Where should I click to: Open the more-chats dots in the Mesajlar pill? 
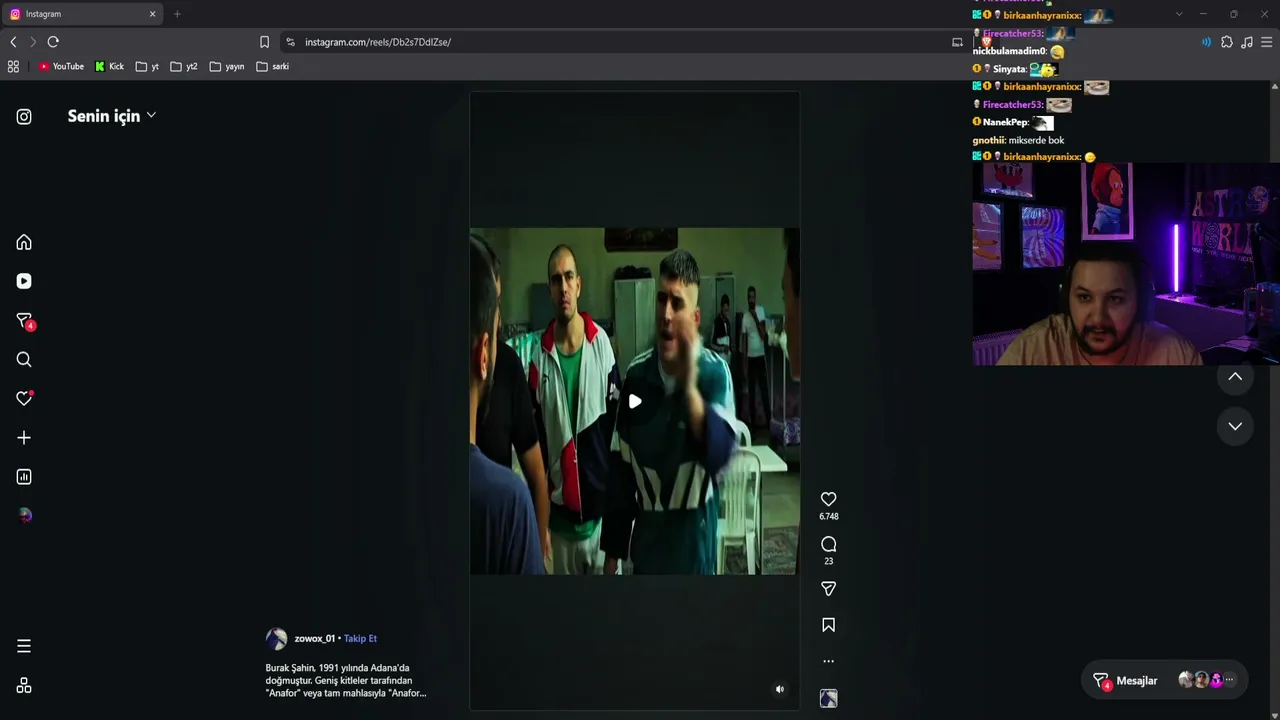[x=1229, y=680]
